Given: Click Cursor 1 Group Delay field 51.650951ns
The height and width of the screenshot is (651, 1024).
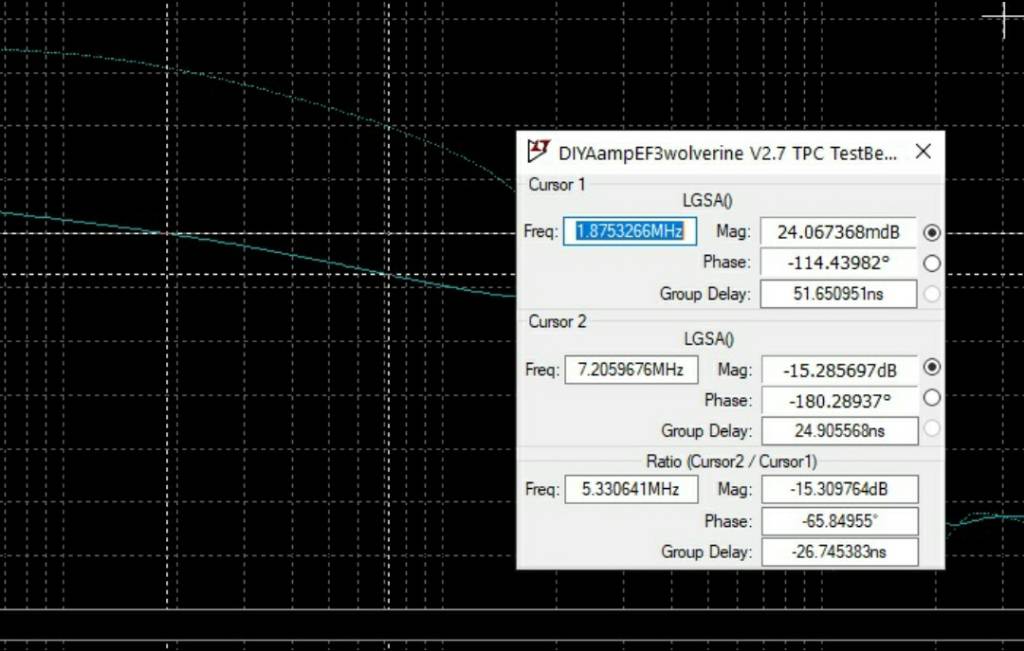Looking at the screenshot, I should click(839, 294).
